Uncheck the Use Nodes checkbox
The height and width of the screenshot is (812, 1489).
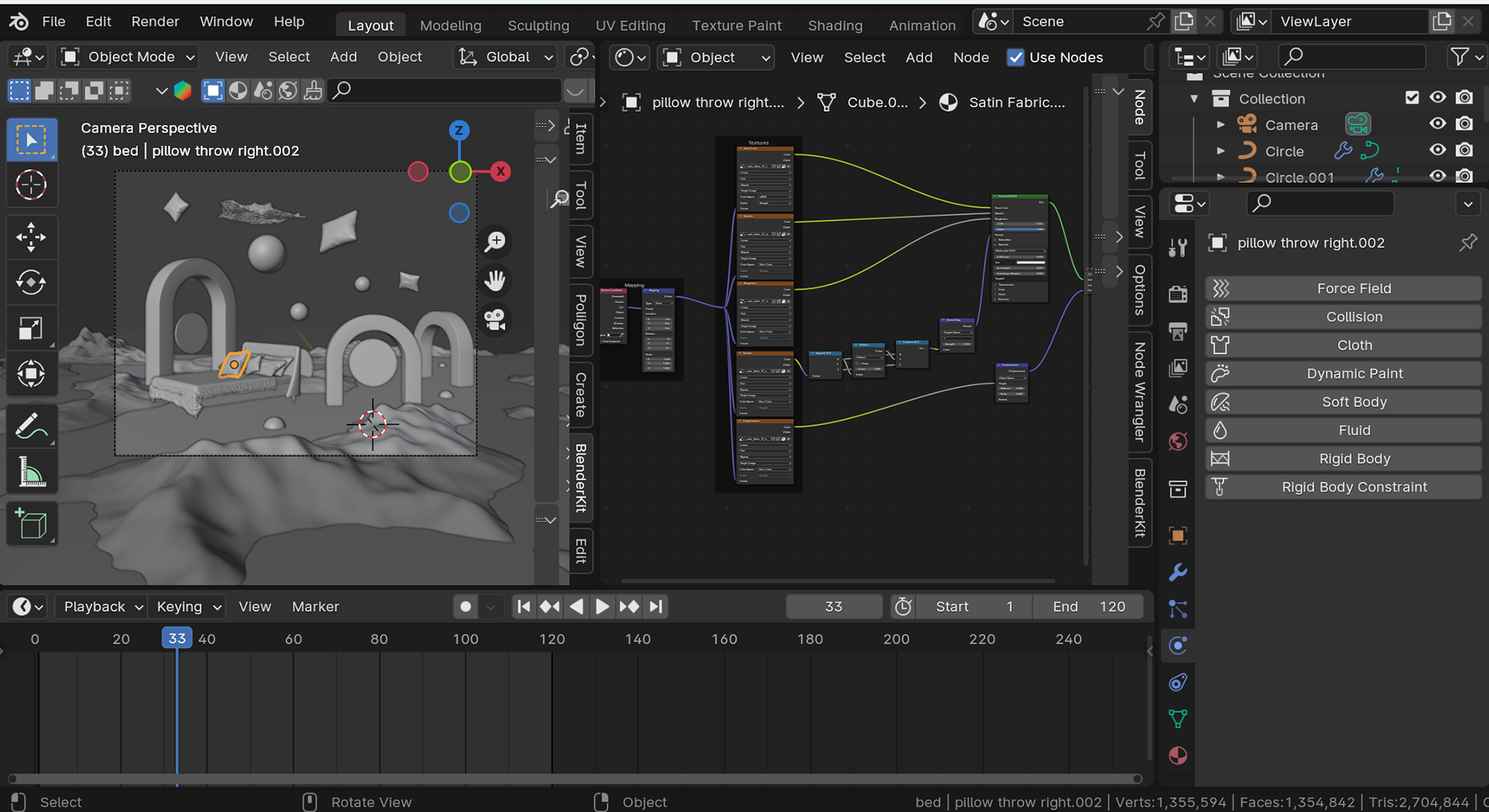point(1015,57)
